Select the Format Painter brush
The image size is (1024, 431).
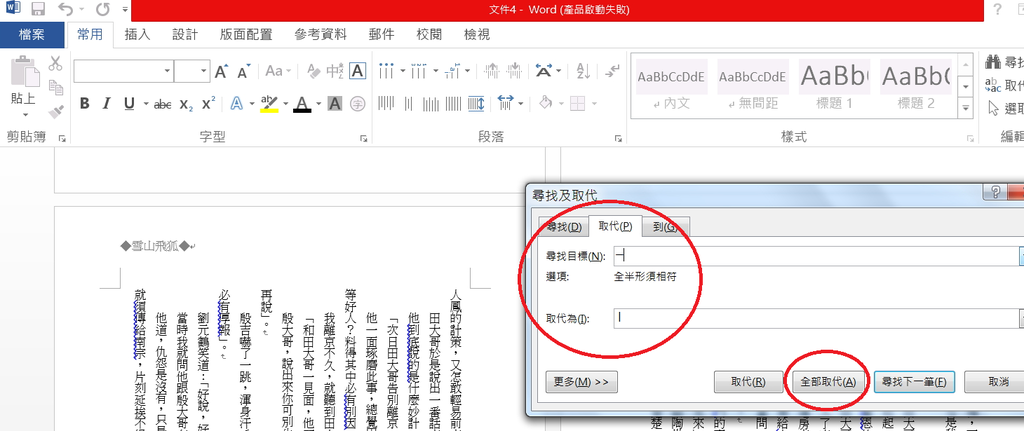pos(56,112)
